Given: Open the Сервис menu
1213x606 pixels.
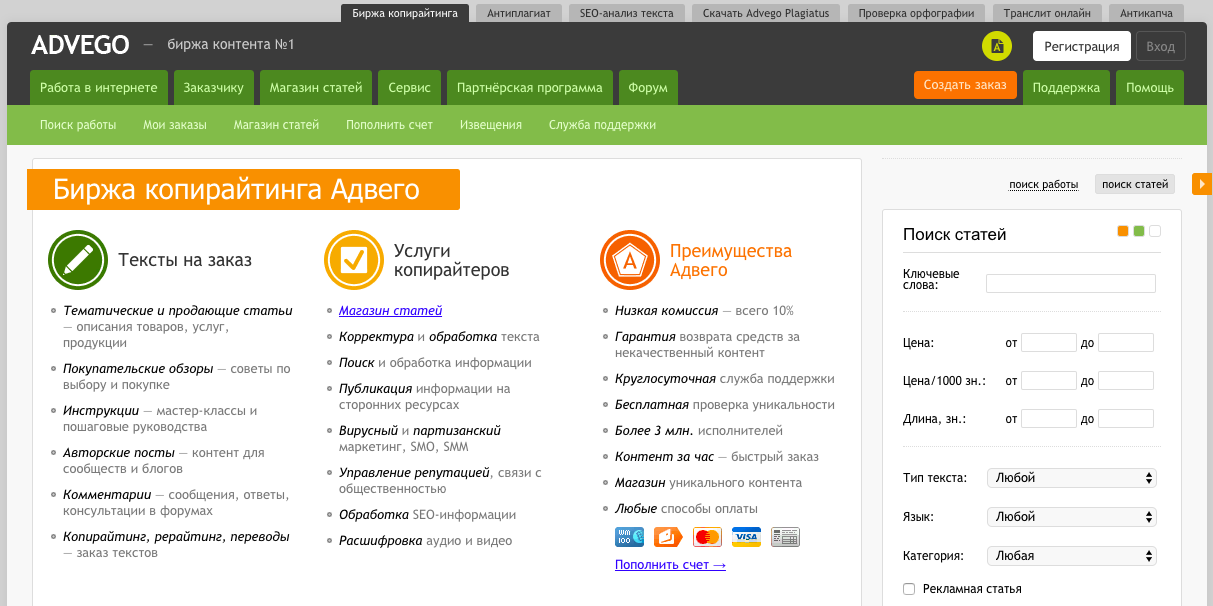Looking at the screenshot, I should click(410, 87).
